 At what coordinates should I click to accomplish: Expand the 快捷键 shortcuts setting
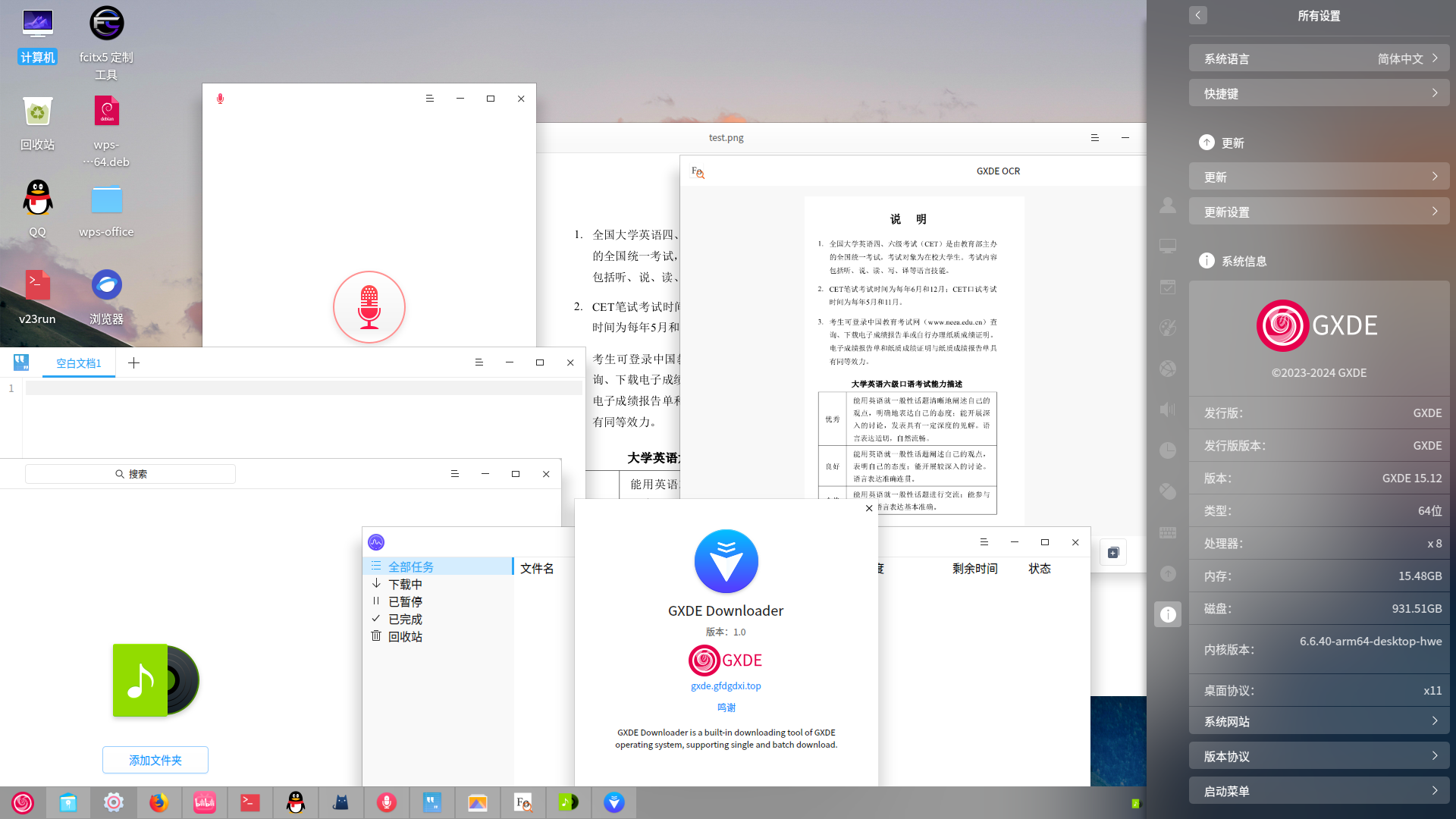pyautogui.click(x=1319, y=93)
